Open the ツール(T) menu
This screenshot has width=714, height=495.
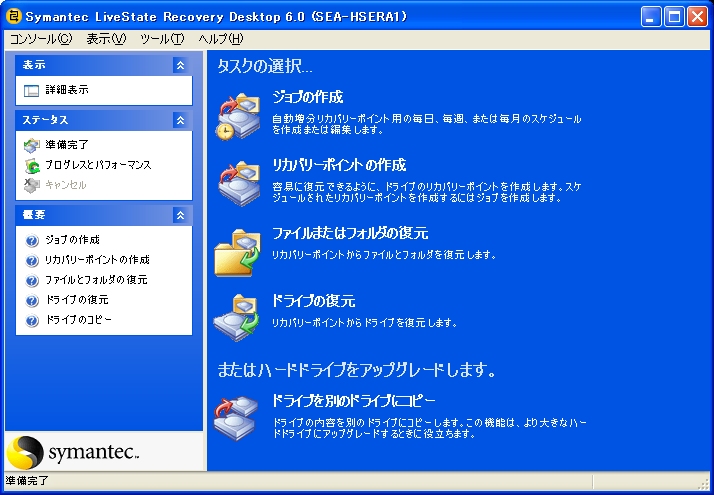[162, 39]
